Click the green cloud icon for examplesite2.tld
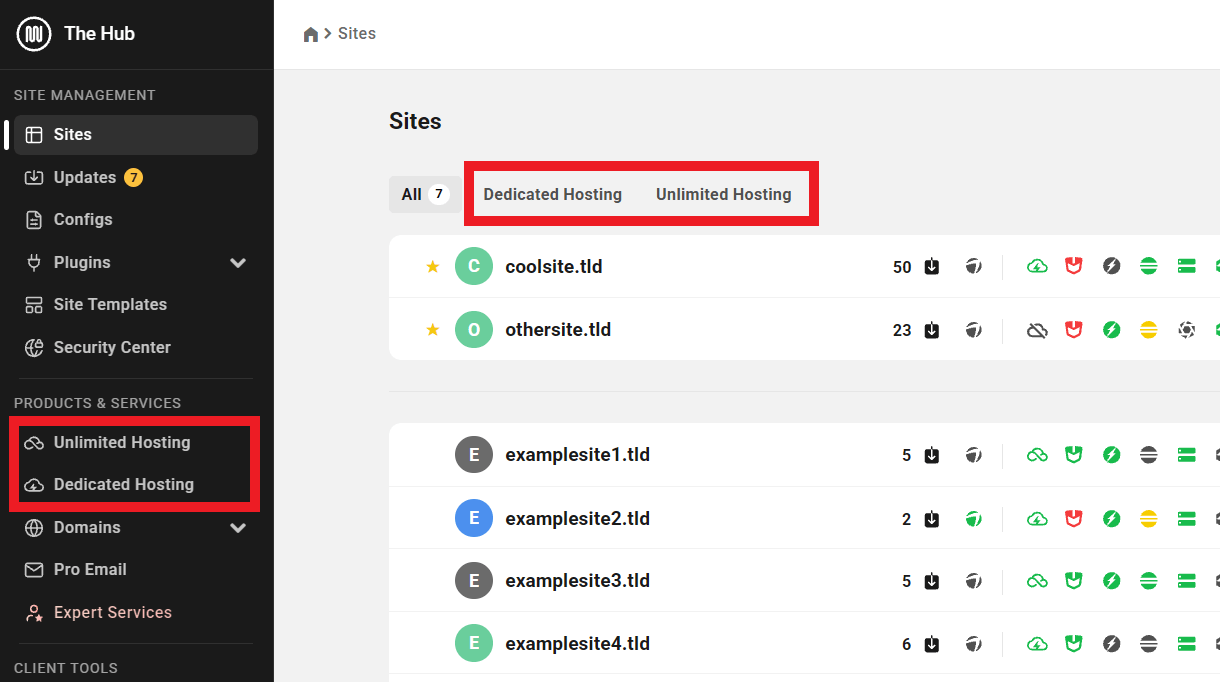1220x682 pixels. tap(1037, 519)
